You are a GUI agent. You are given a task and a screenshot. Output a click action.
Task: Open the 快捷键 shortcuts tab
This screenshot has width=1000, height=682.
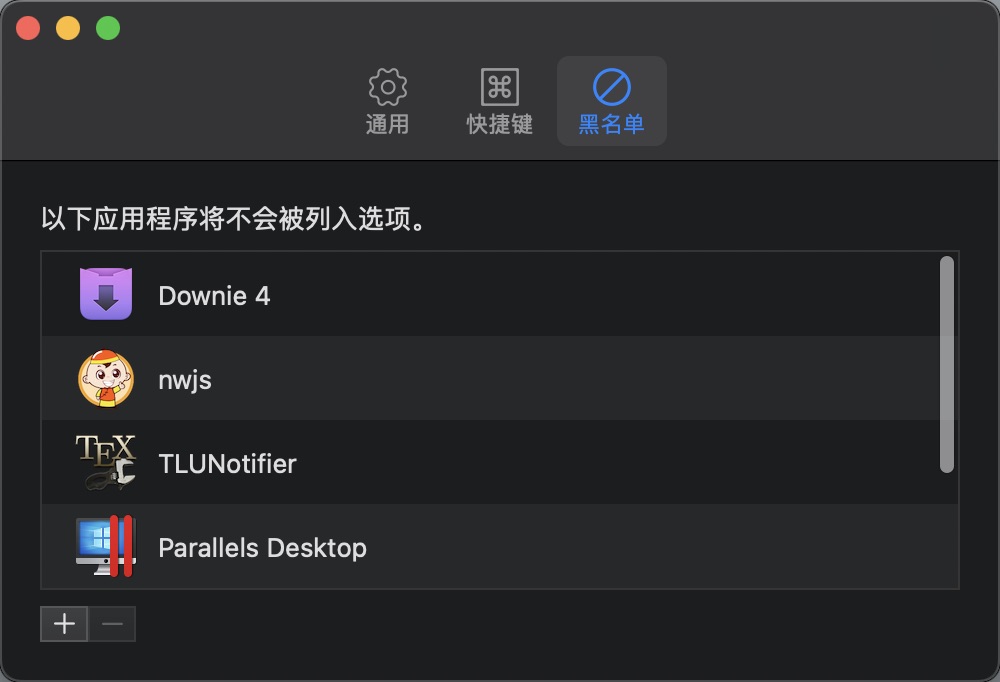[x=499, y=101]
